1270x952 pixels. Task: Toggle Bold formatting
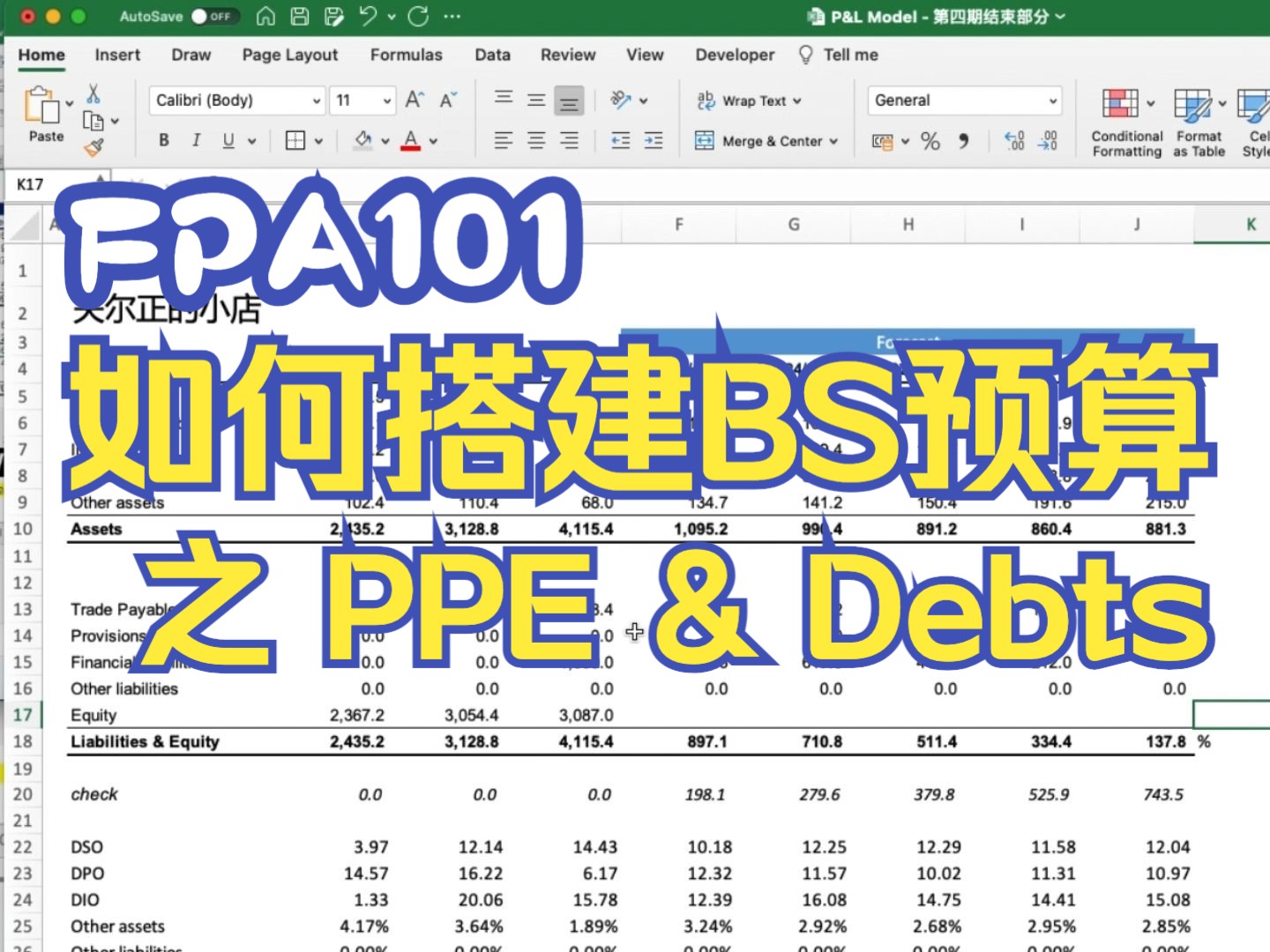(x=164, y=140)
